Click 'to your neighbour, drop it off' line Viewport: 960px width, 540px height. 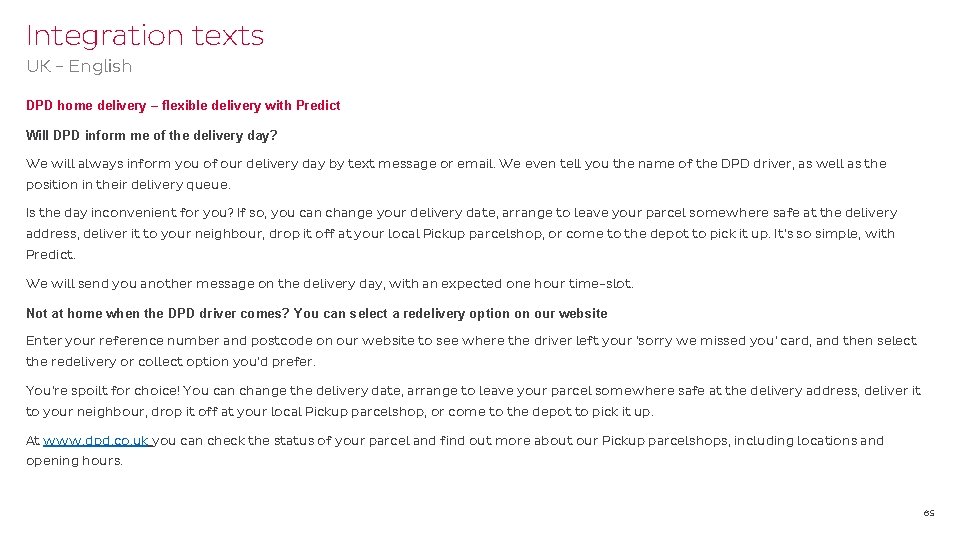(x=340, y=411)
